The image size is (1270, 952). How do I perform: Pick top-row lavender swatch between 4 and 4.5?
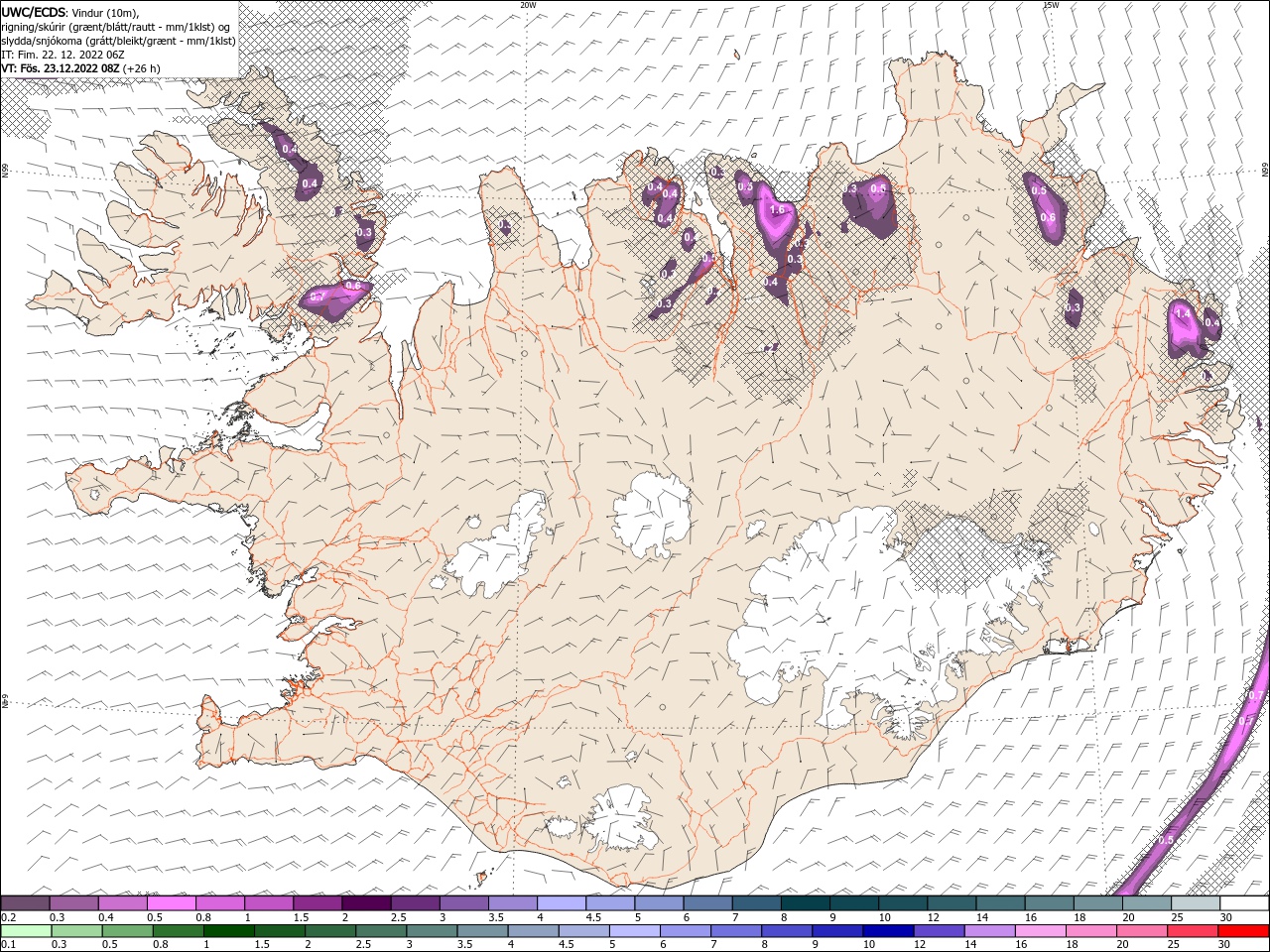pyautogui.click(x=562, y=902)
